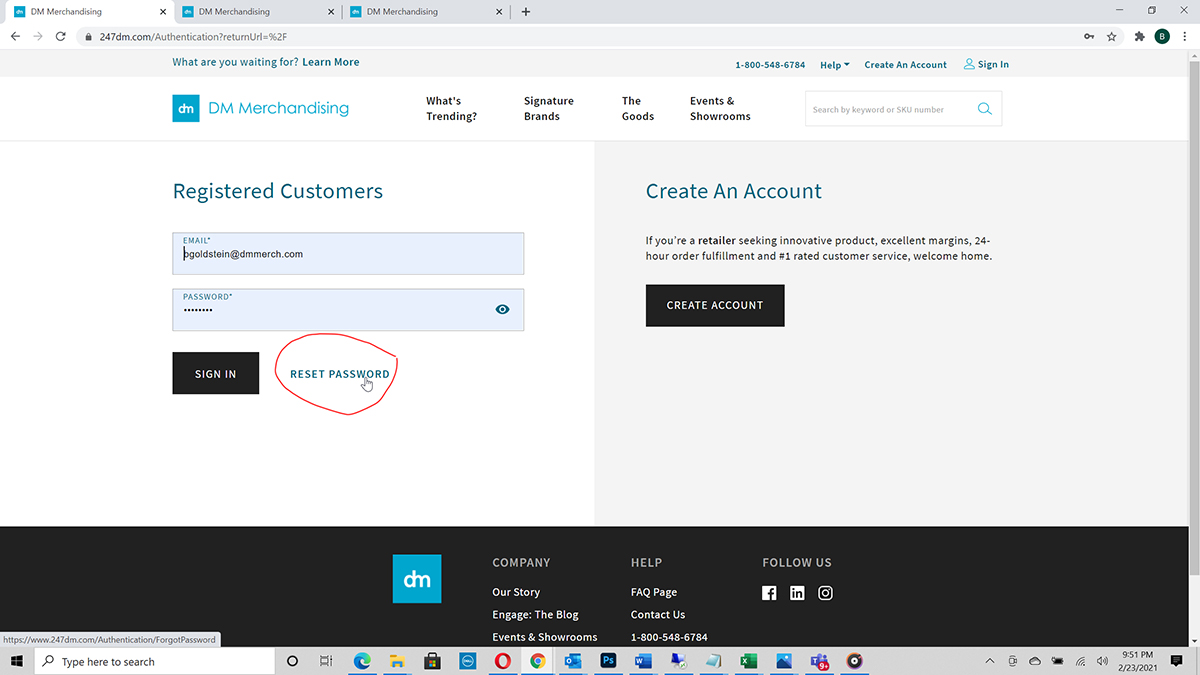Screen dimensions: 1200x675
Task: Open footer Events & Showrooms link
Action: (545, 637)
